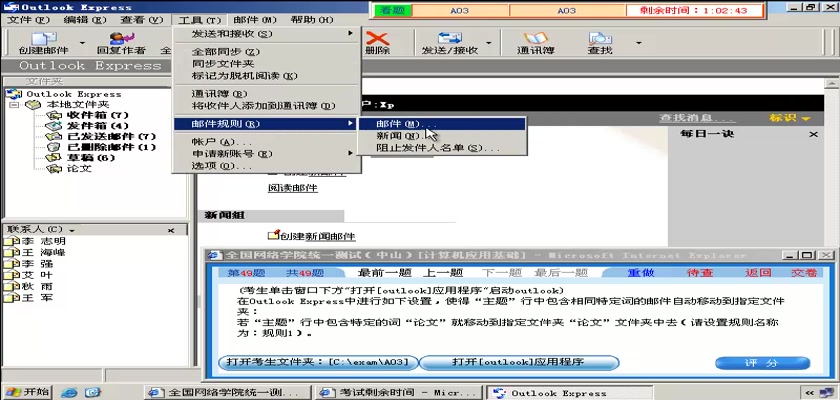Open the 文件(F) menu
Viewport: 840px width, 400px height.
[28, 20]
